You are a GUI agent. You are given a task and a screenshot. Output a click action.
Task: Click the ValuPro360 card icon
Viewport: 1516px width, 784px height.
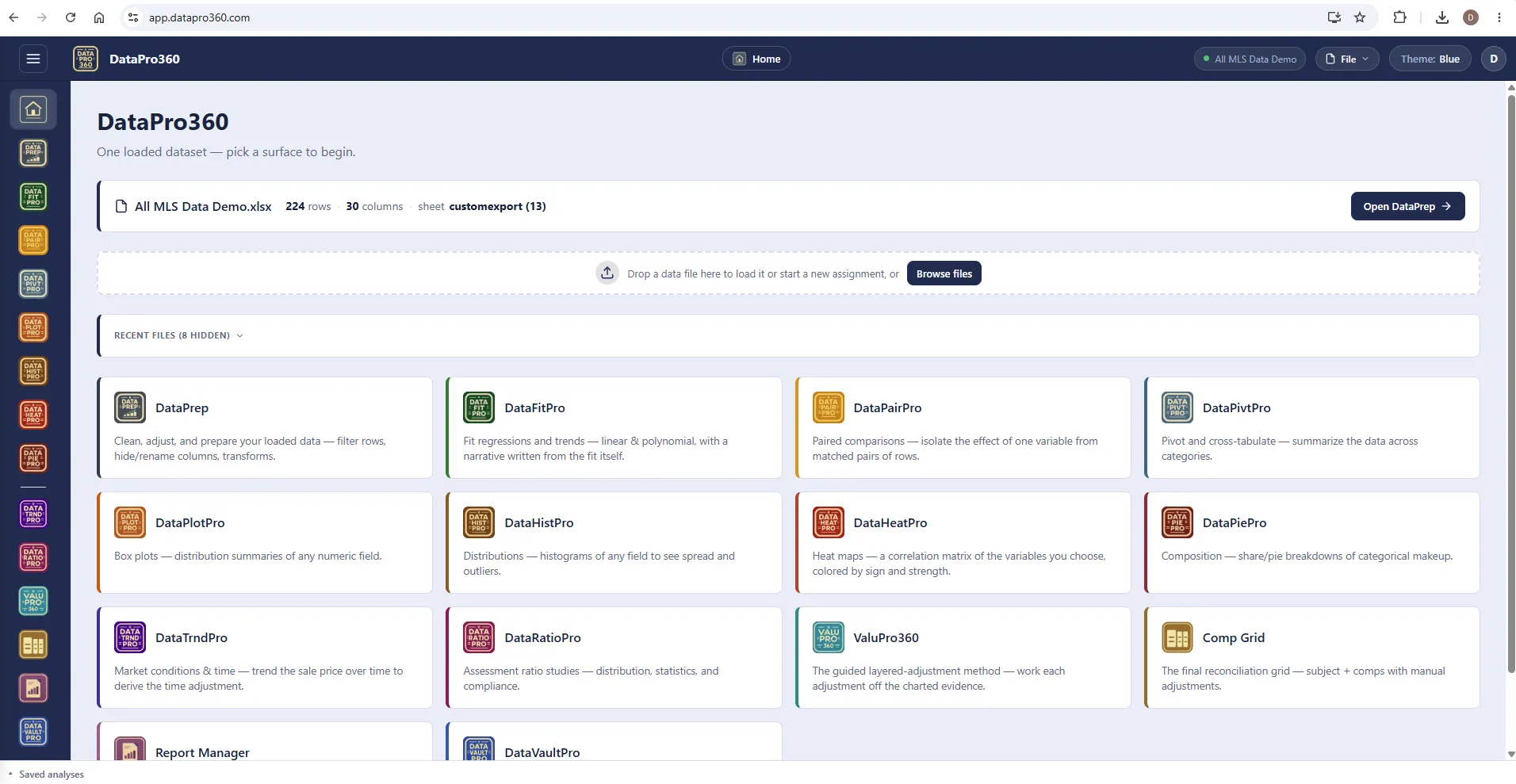(x=829, y=637)
